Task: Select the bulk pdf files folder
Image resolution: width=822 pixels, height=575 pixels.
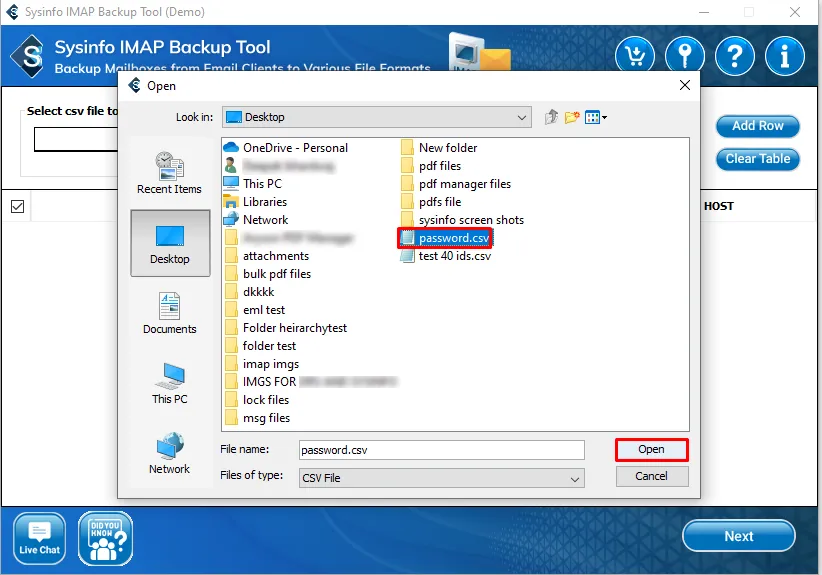Action: tap(267, 274)
